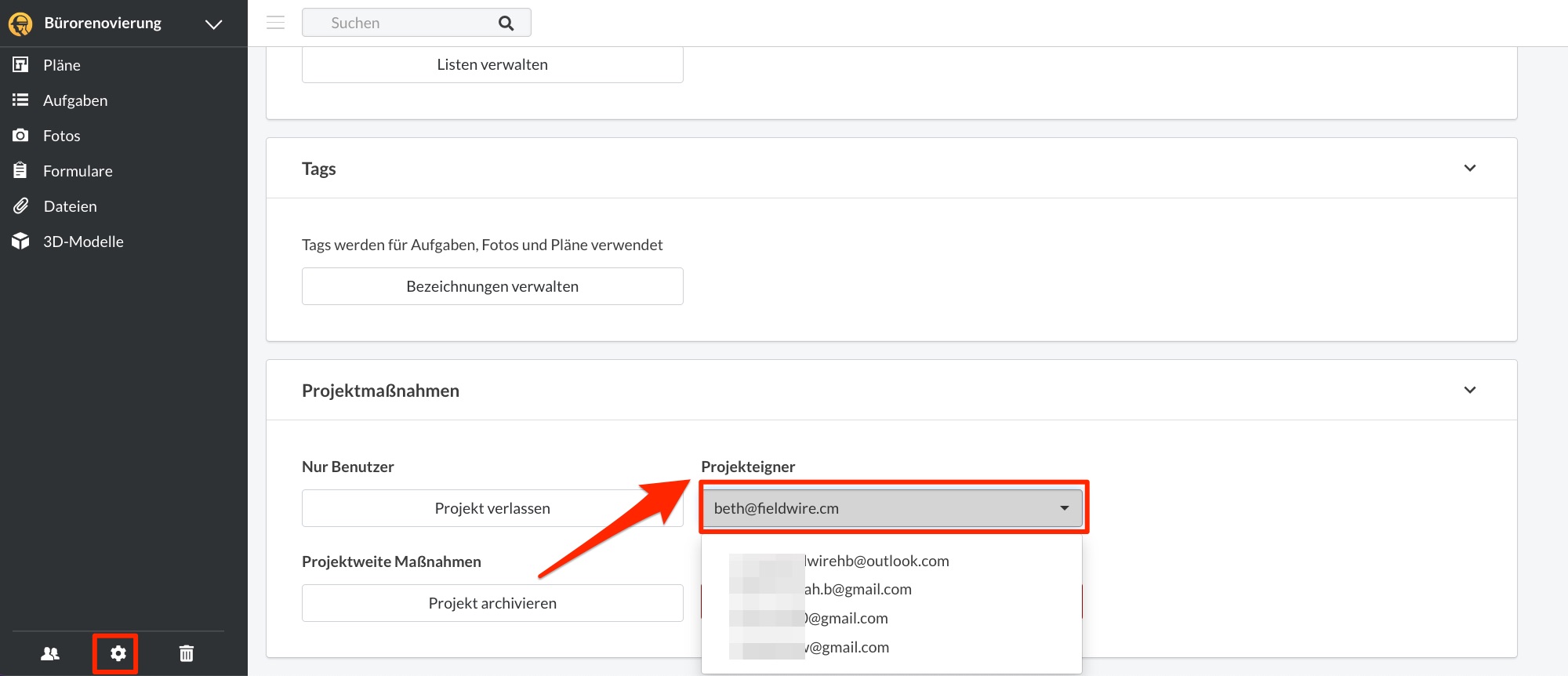
Task: Click the Listen verwalten button
Action: [492, 65]
